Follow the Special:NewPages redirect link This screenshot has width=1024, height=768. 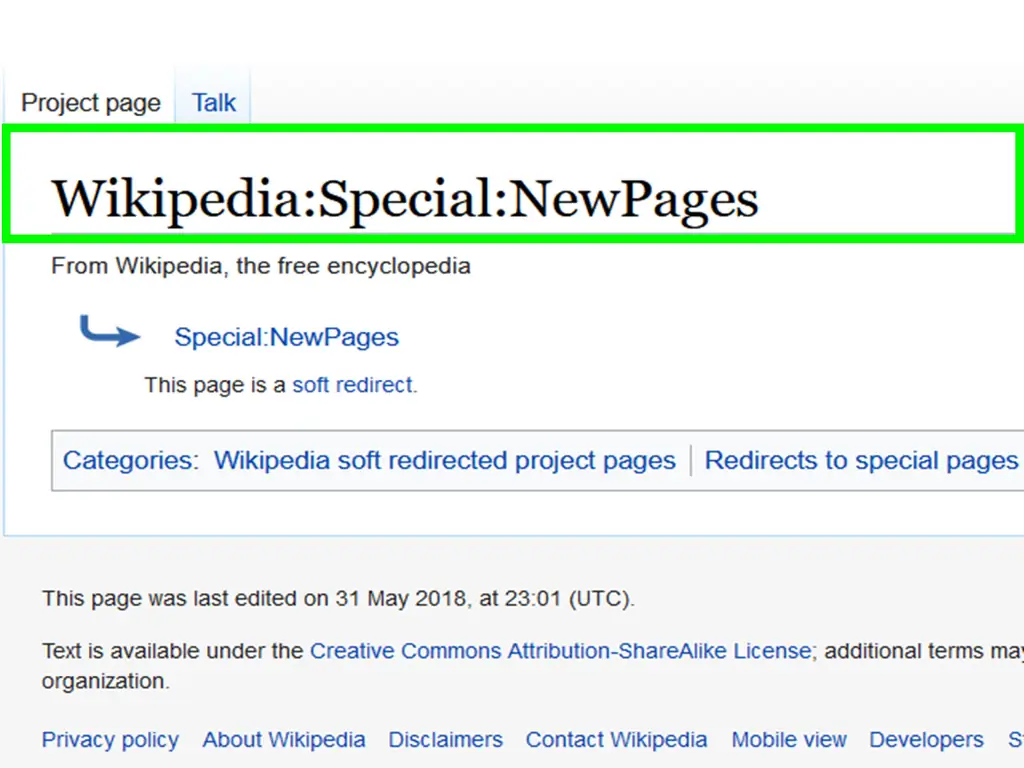286,337
